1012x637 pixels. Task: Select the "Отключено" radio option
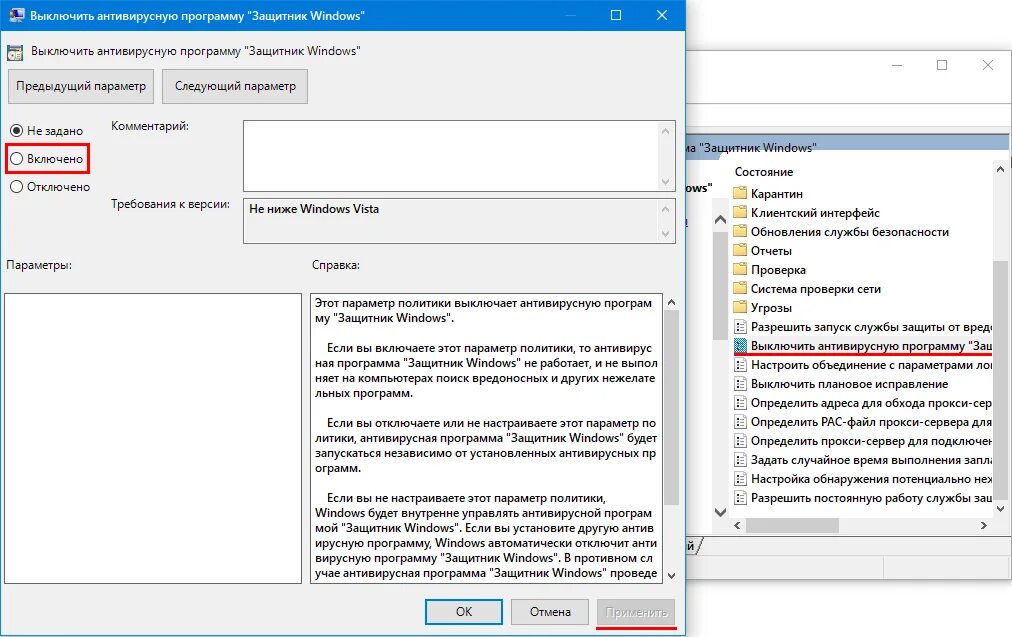tap(17, 187)
